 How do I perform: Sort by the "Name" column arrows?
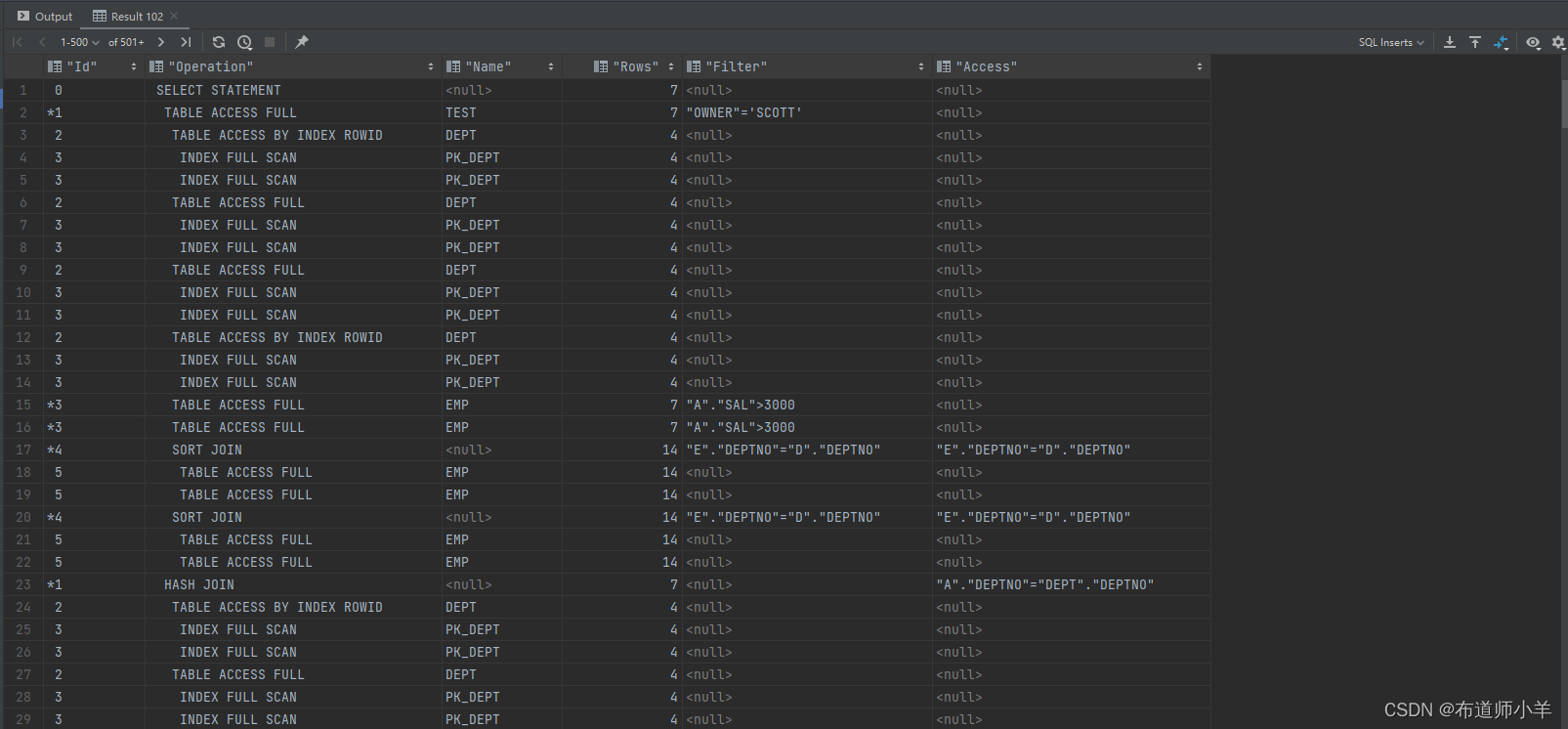click(x=551, y=66)
